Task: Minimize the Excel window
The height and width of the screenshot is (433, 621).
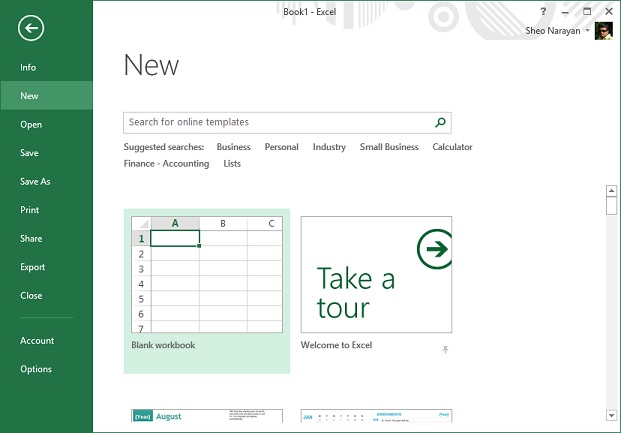Action: 565,12
